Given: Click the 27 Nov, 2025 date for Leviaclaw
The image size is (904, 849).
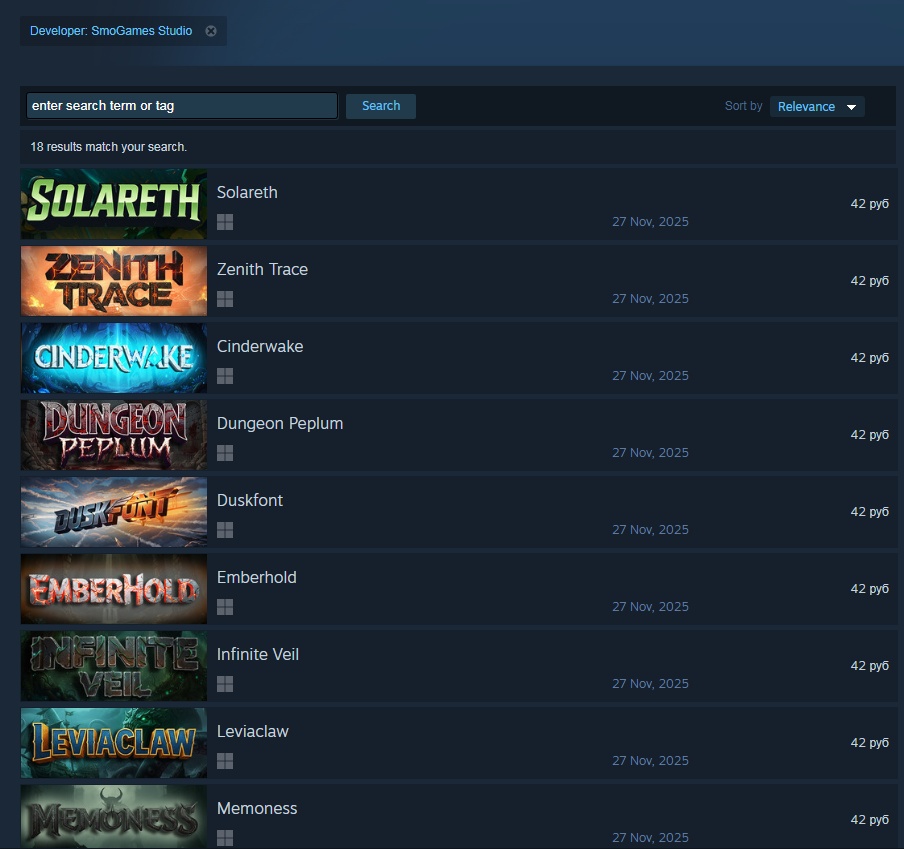Looking at the screenshot, I should (650, 761).
